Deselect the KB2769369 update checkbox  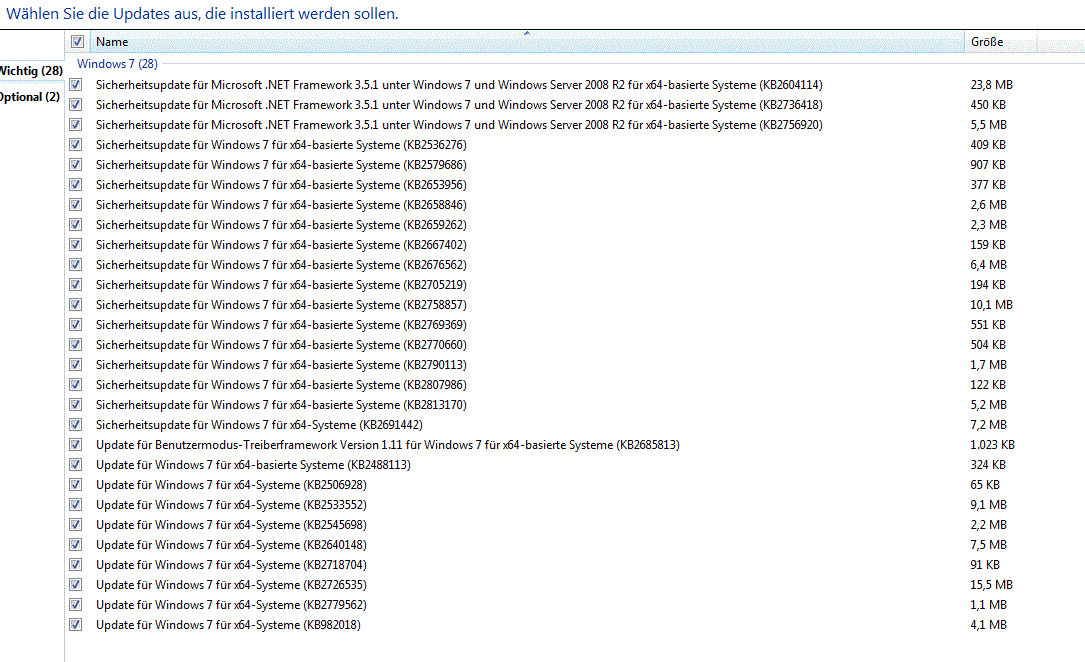pos(76,324)
